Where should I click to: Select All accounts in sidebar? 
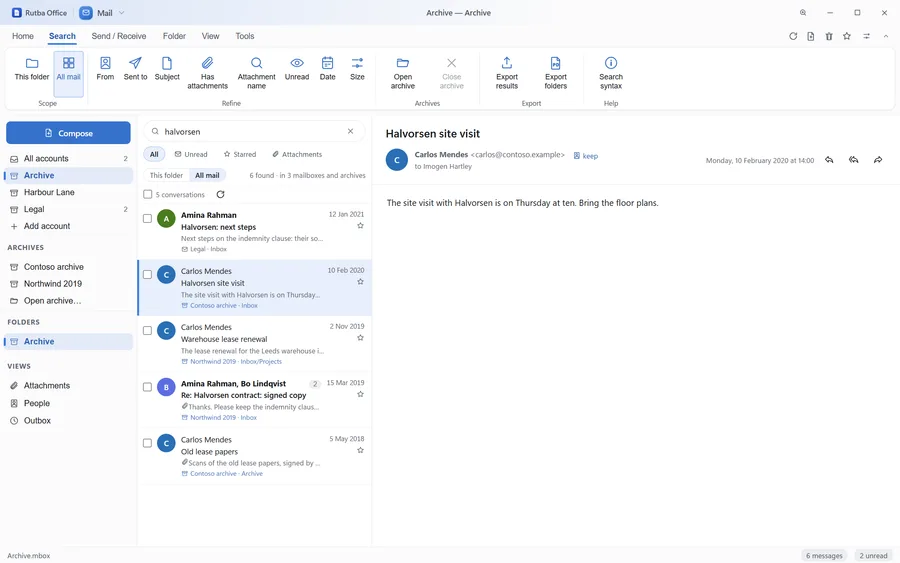pyautogui.click(x=68, y=158)
